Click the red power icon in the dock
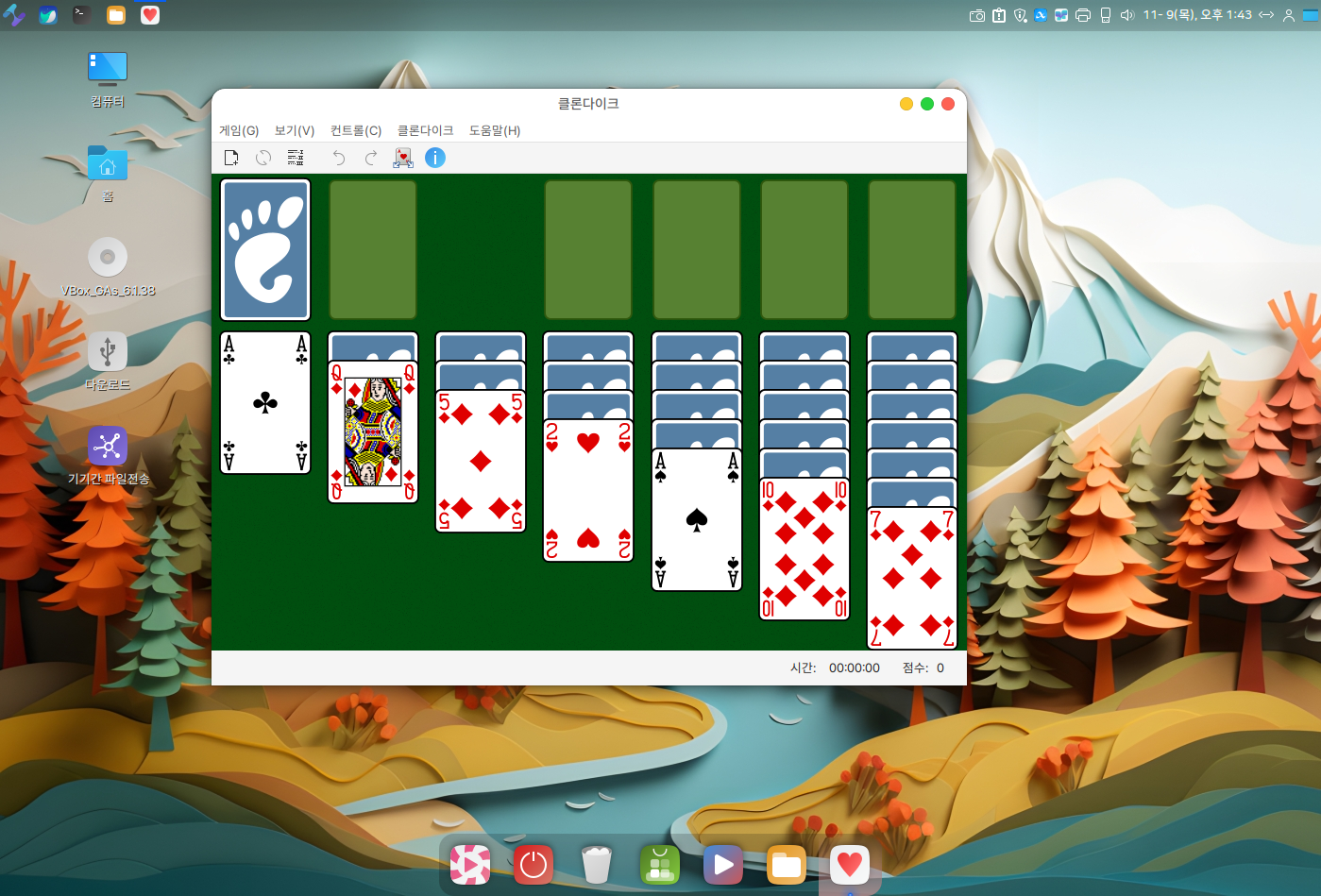The image size is (1321, 896). coord(533,864)
